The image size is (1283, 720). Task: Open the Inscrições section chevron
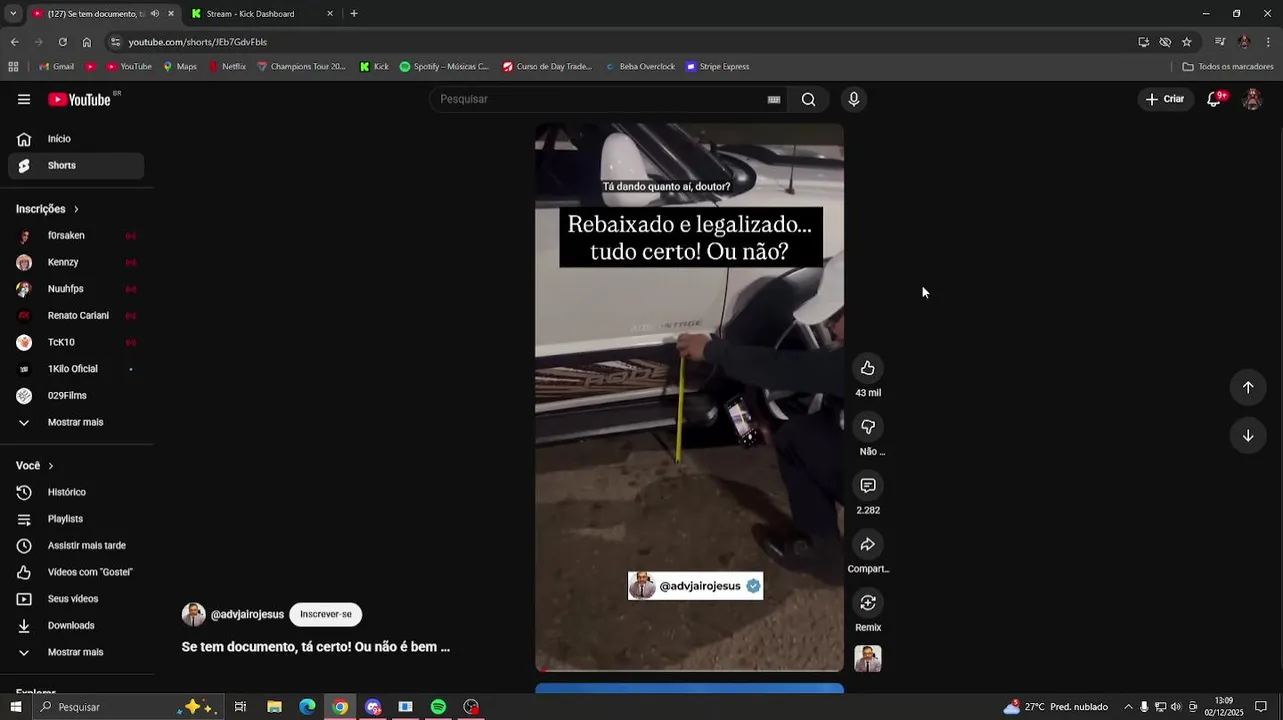click(x=76, y=209)
